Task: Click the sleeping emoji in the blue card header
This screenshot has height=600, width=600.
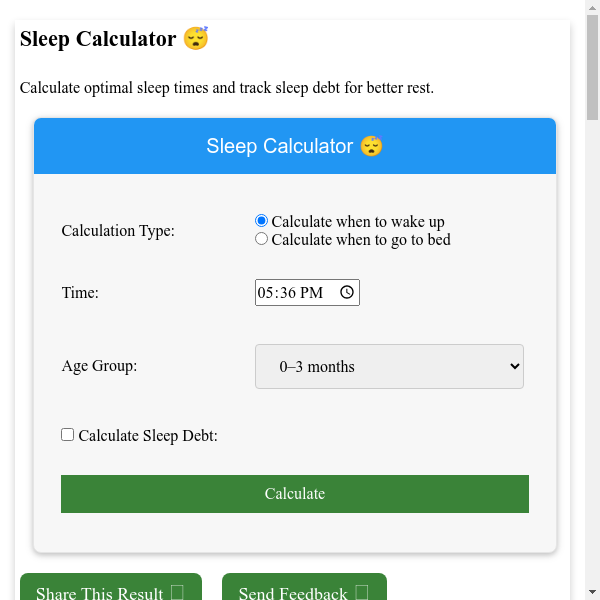Action: [x=372, y=146]
